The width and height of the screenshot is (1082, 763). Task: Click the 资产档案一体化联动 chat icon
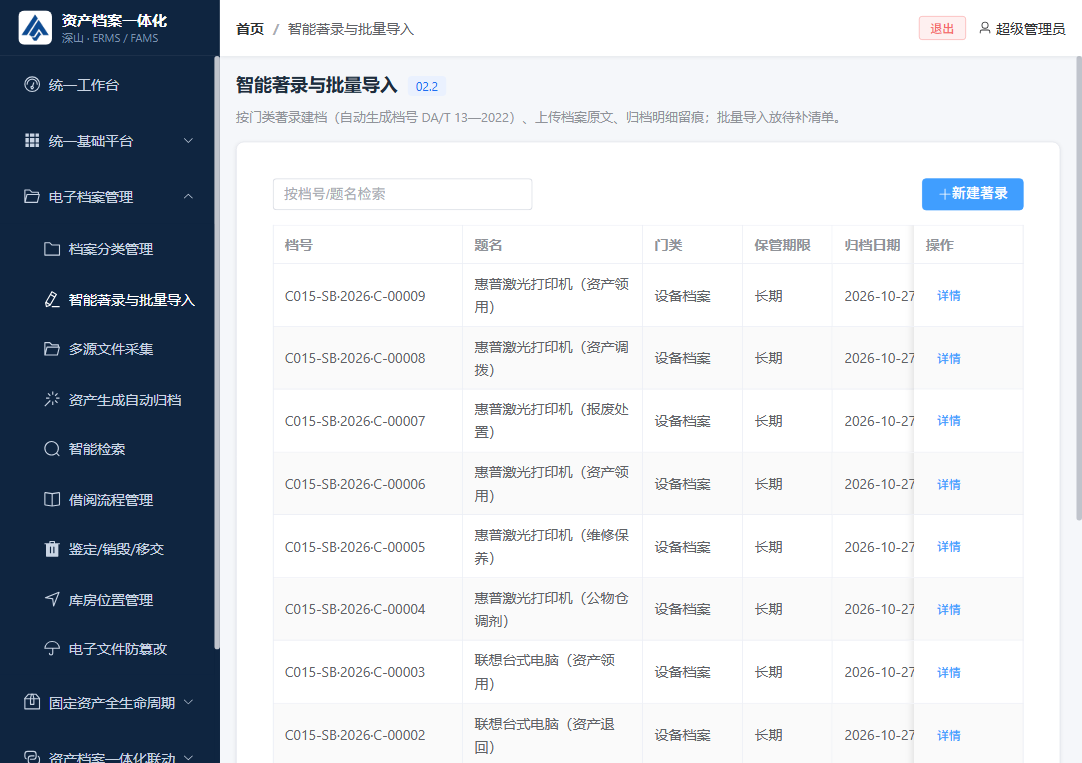click(x=32, y=756)
